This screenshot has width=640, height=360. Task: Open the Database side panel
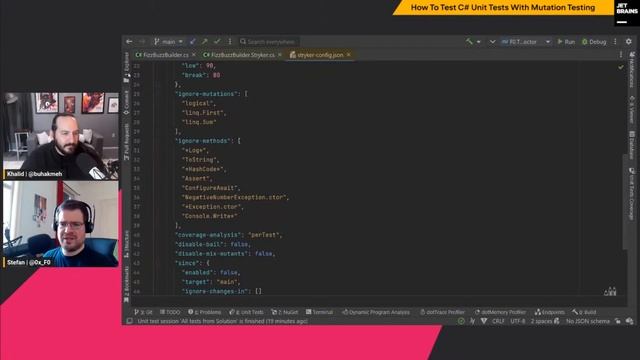632,145
